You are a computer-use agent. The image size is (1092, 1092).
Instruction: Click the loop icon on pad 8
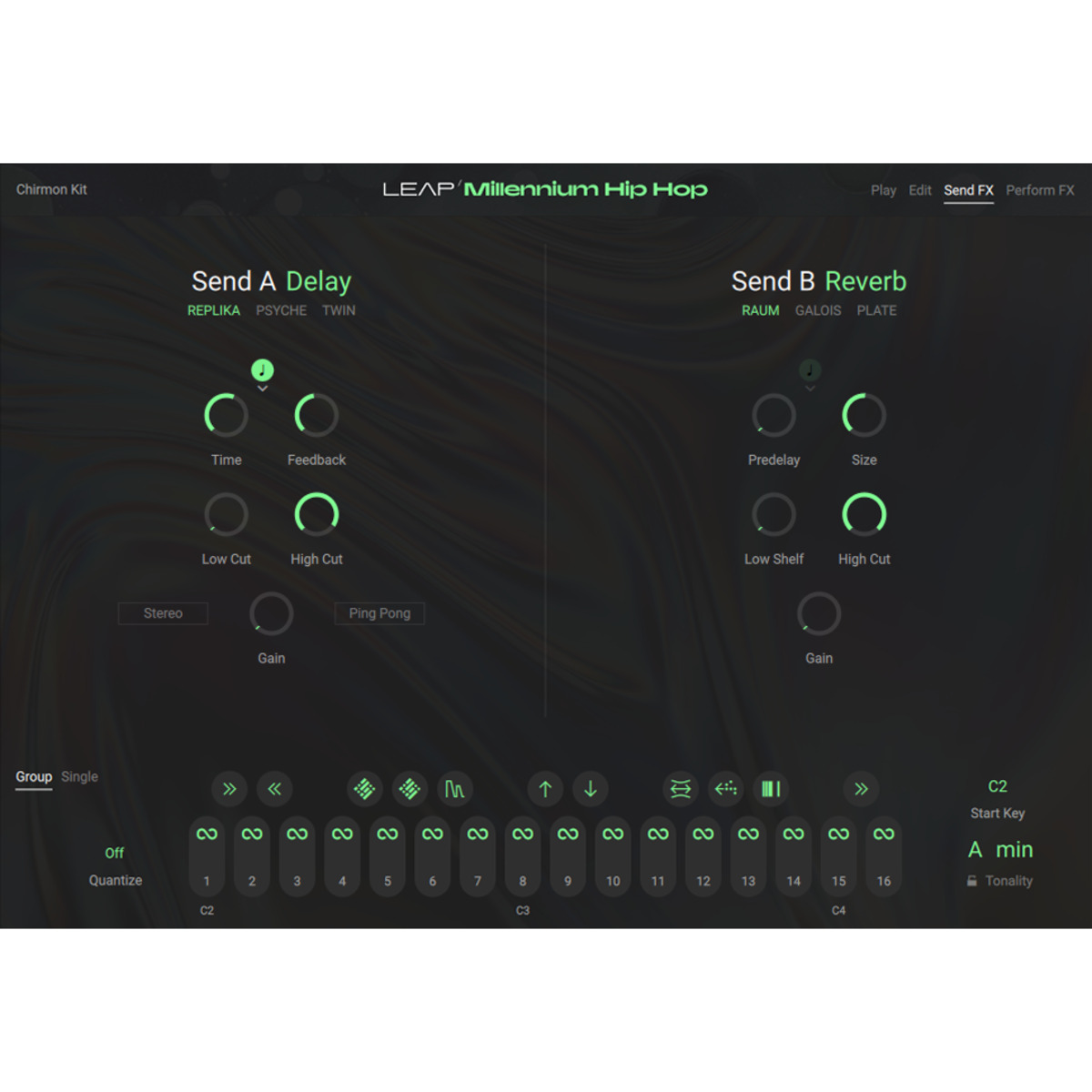click(522, 834)
